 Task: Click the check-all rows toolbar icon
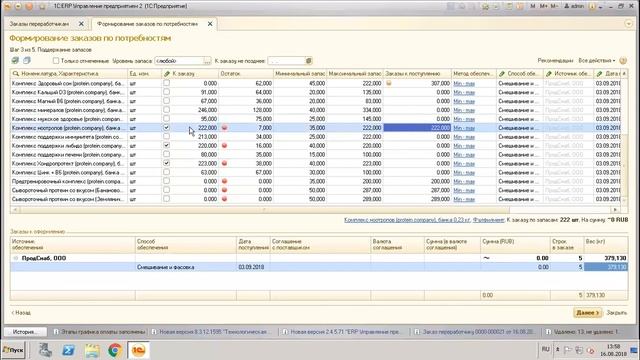[15, 61]
